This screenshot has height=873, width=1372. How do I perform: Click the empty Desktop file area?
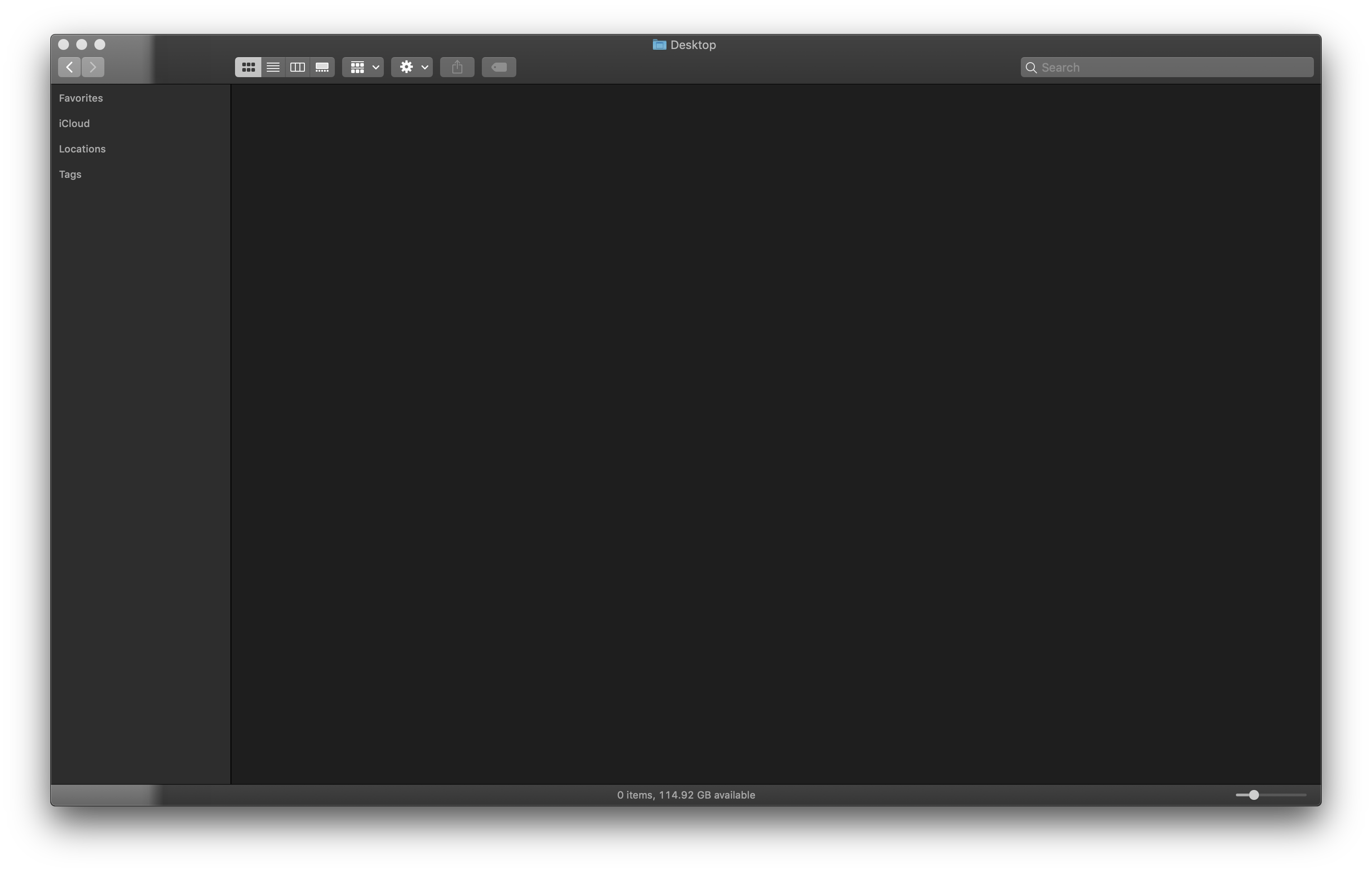(x=775, y=433)
